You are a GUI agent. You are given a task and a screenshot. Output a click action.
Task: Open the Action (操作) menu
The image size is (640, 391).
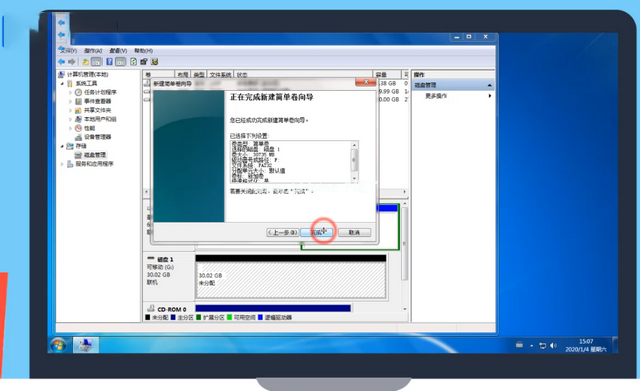93,51
